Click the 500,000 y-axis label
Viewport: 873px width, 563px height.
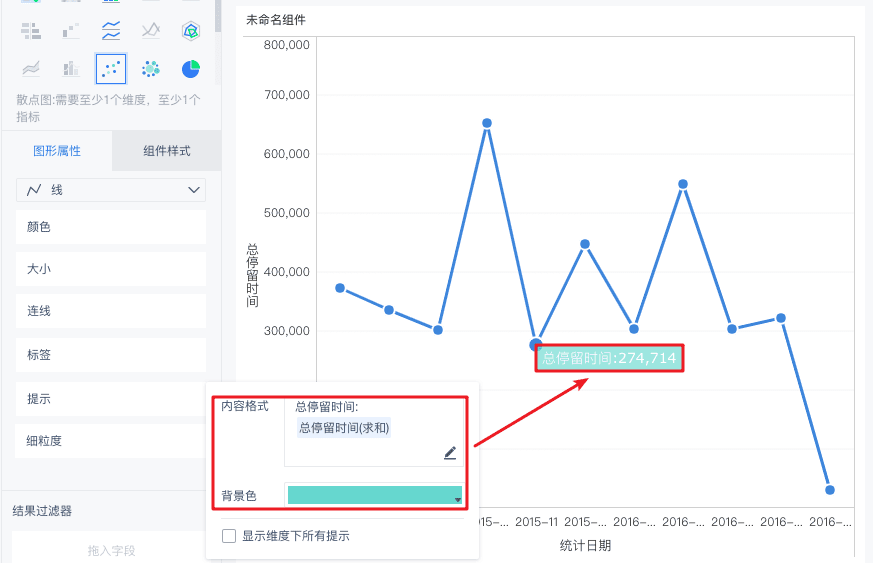pyautogui.click(x=286, y=213)
